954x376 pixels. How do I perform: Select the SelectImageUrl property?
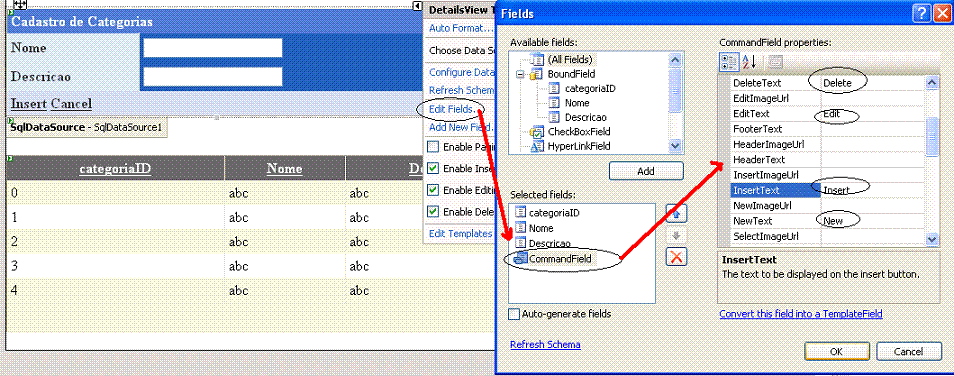[x=828, y=236]
